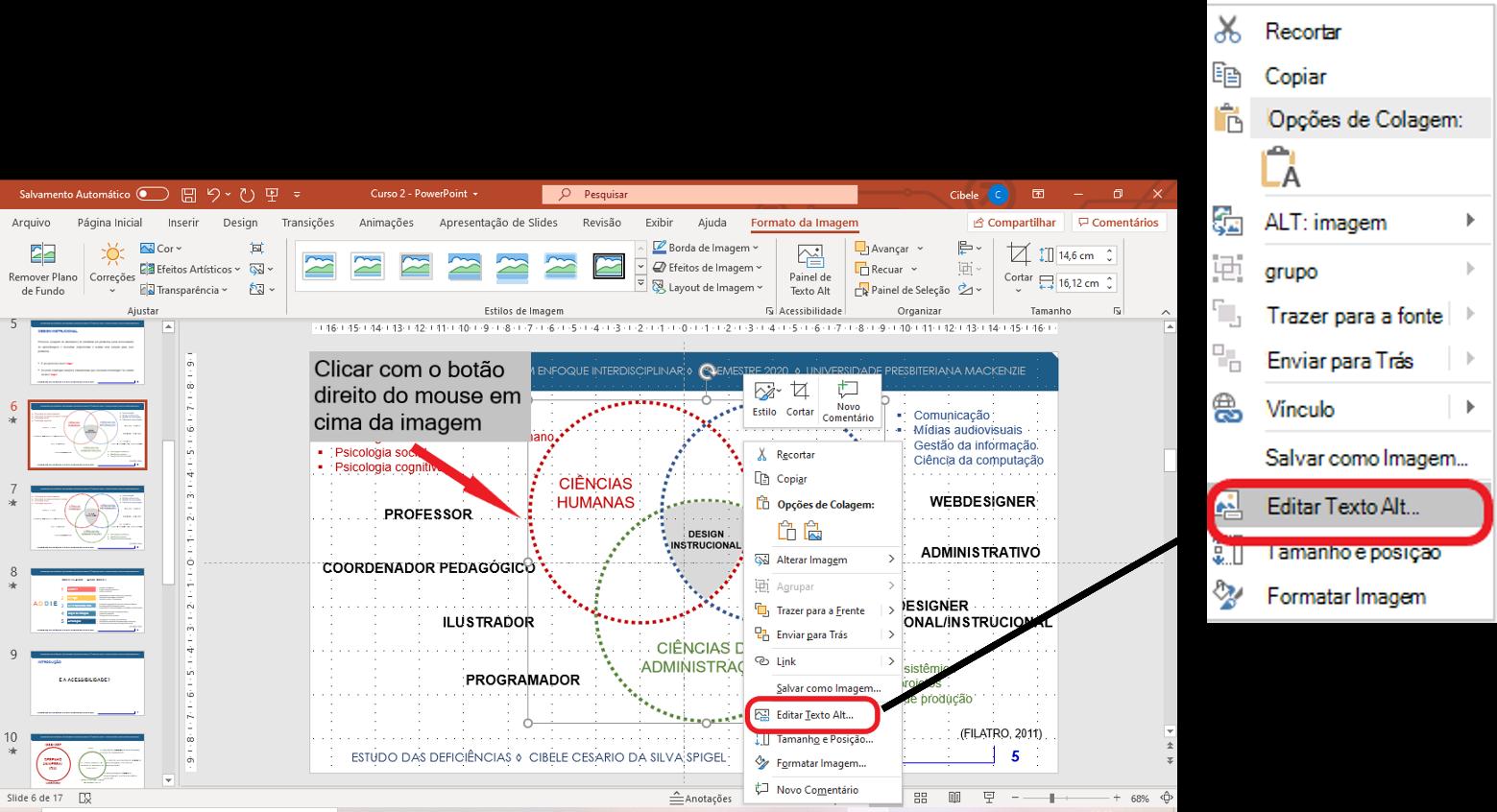Click the Save icon in the title bar
This screenshot has height=812, width=1497.
[188, 195]
